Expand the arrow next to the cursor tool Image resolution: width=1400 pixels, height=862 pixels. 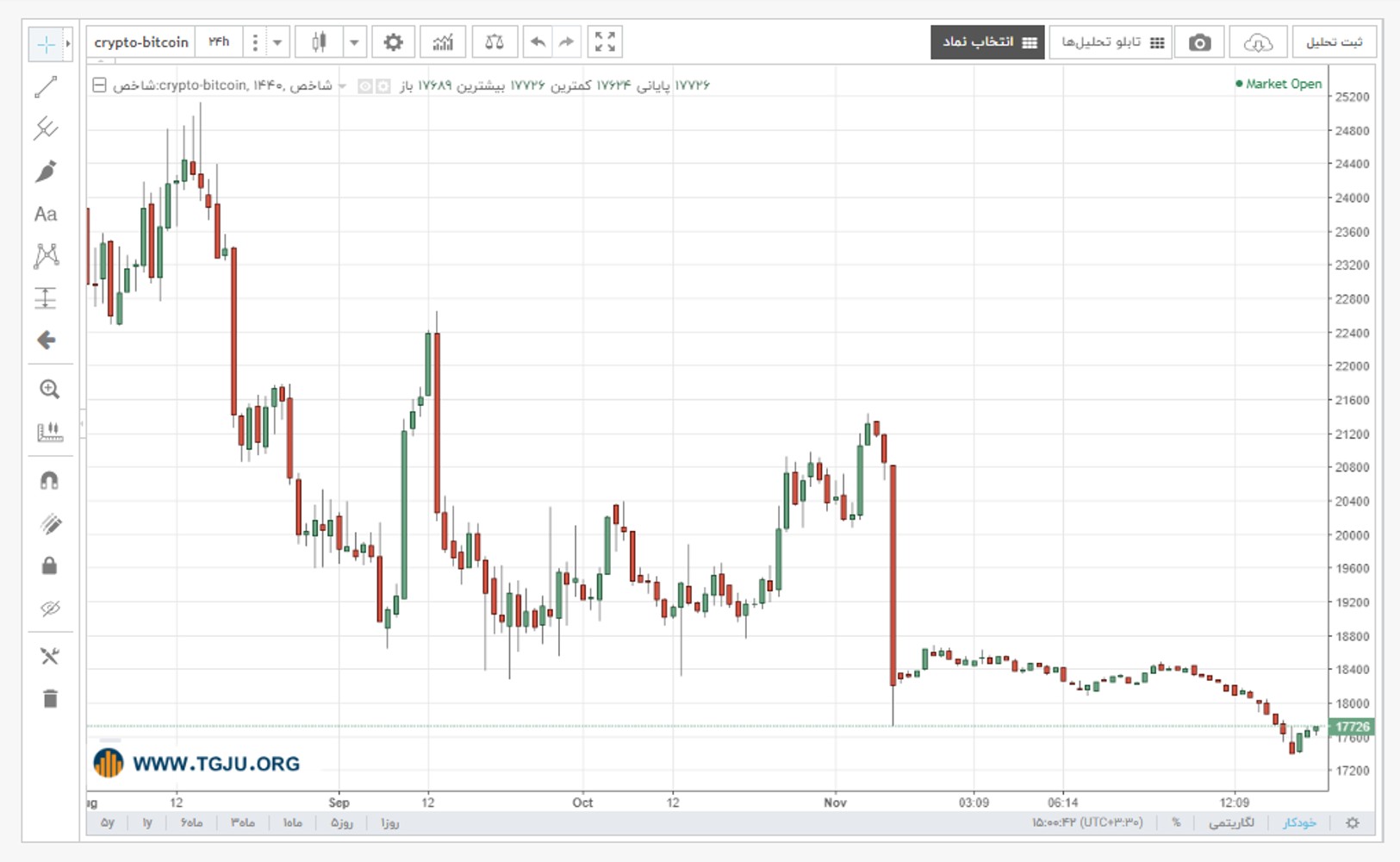pyautogui.click(x=68, y=43)
